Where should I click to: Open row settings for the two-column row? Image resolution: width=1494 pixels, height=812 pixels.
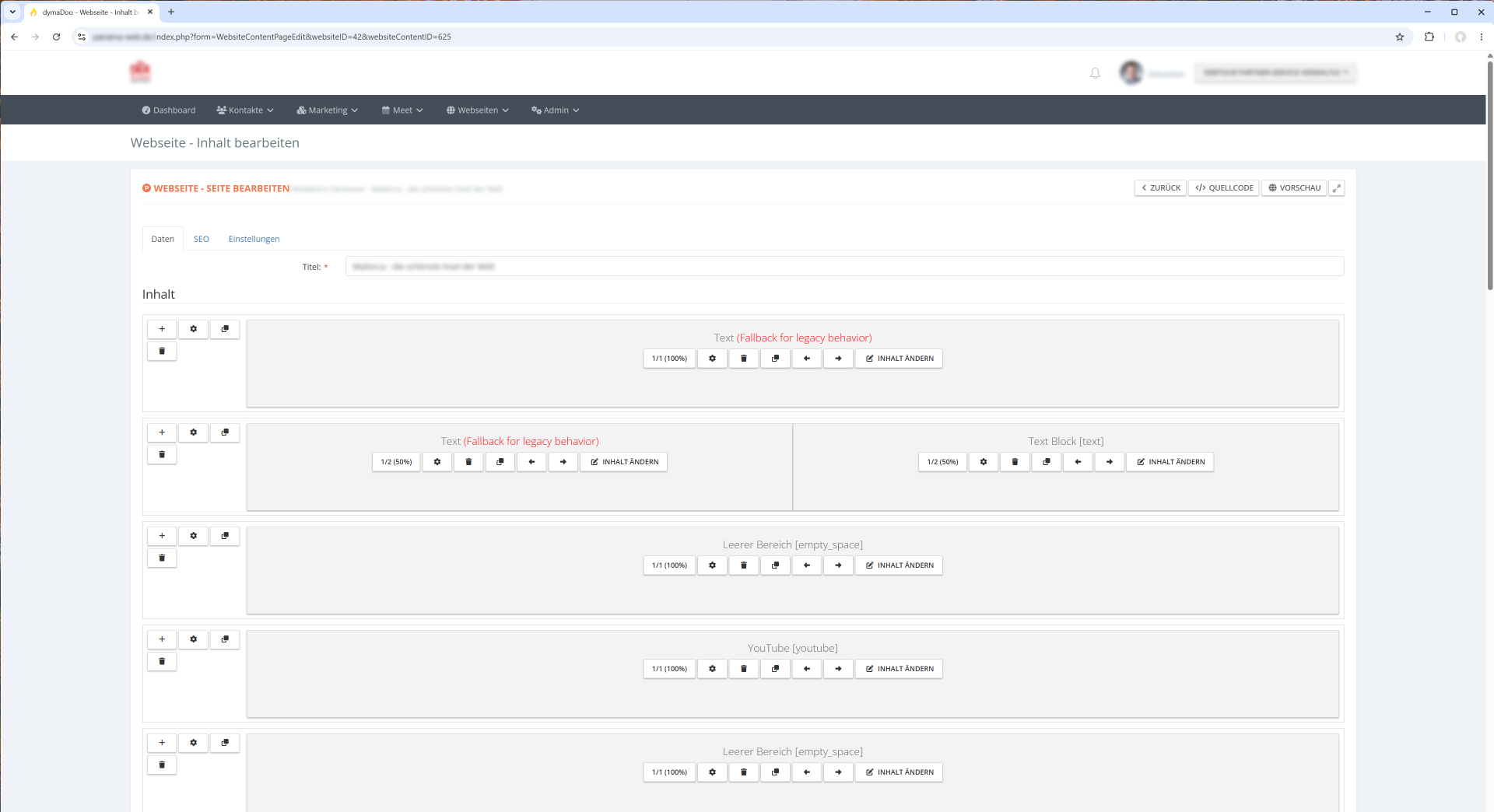[194, 432]
